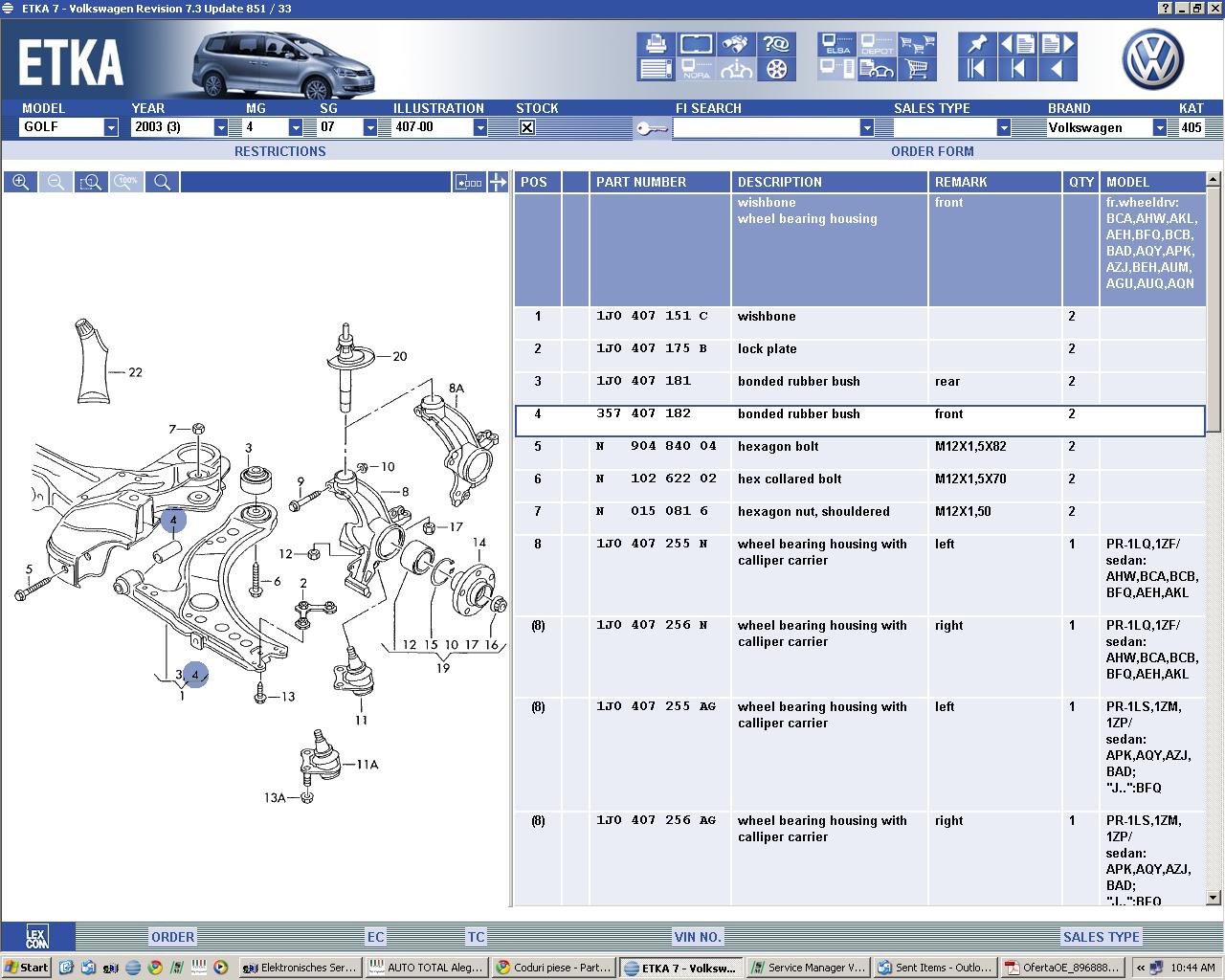Switch to AUTO TOTAL window in taskbar
Screen dimensions: 1225x980
(427, 968)
